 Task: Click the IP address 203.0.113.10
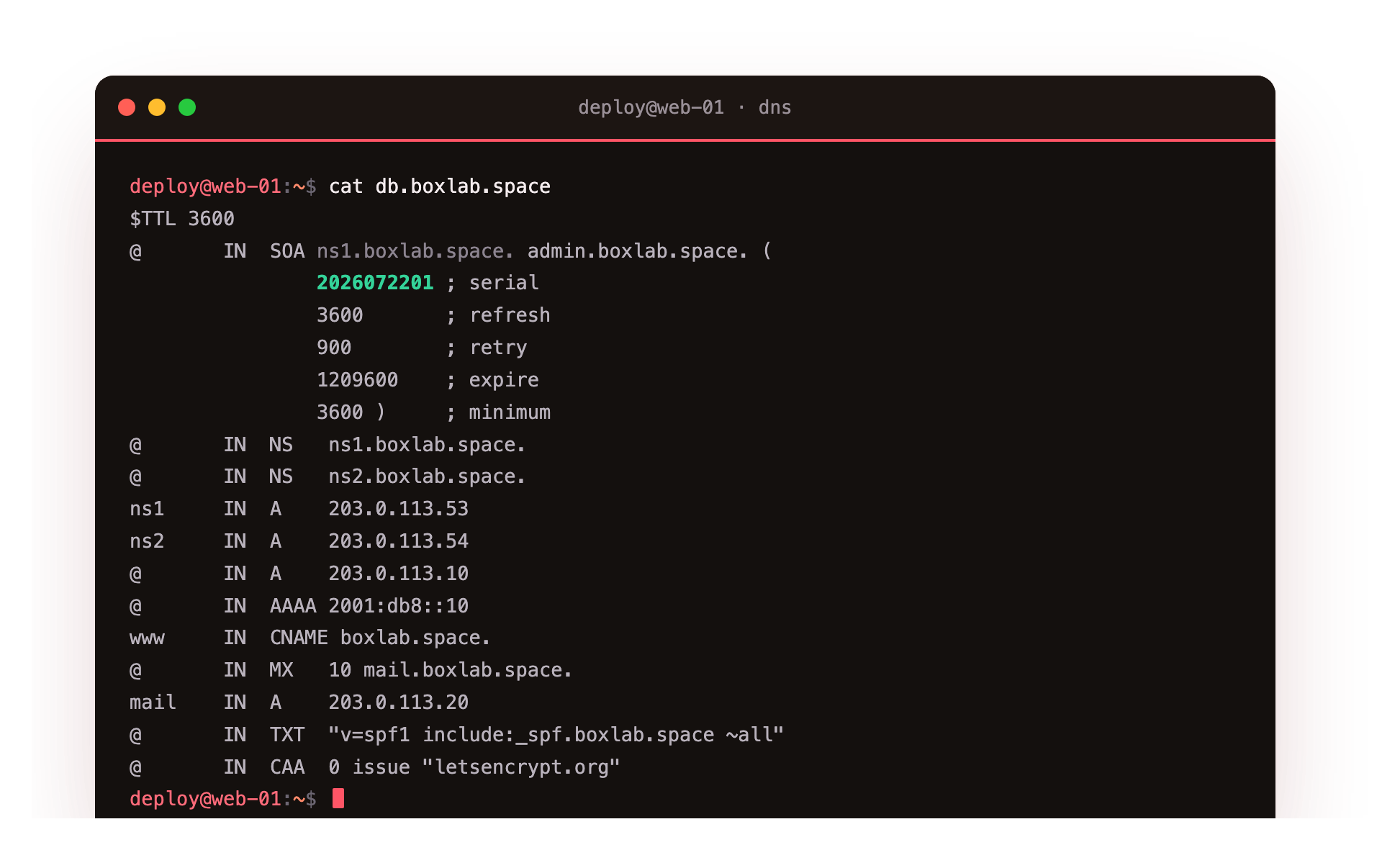399,574
